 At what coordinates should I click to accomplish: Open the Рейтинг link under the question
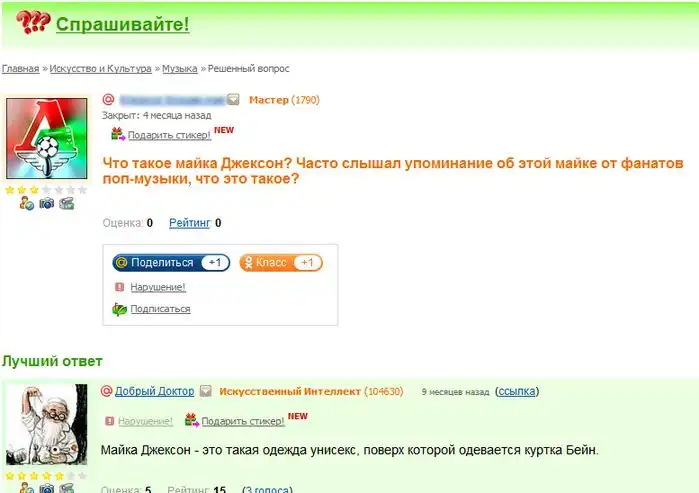(189, 223)
